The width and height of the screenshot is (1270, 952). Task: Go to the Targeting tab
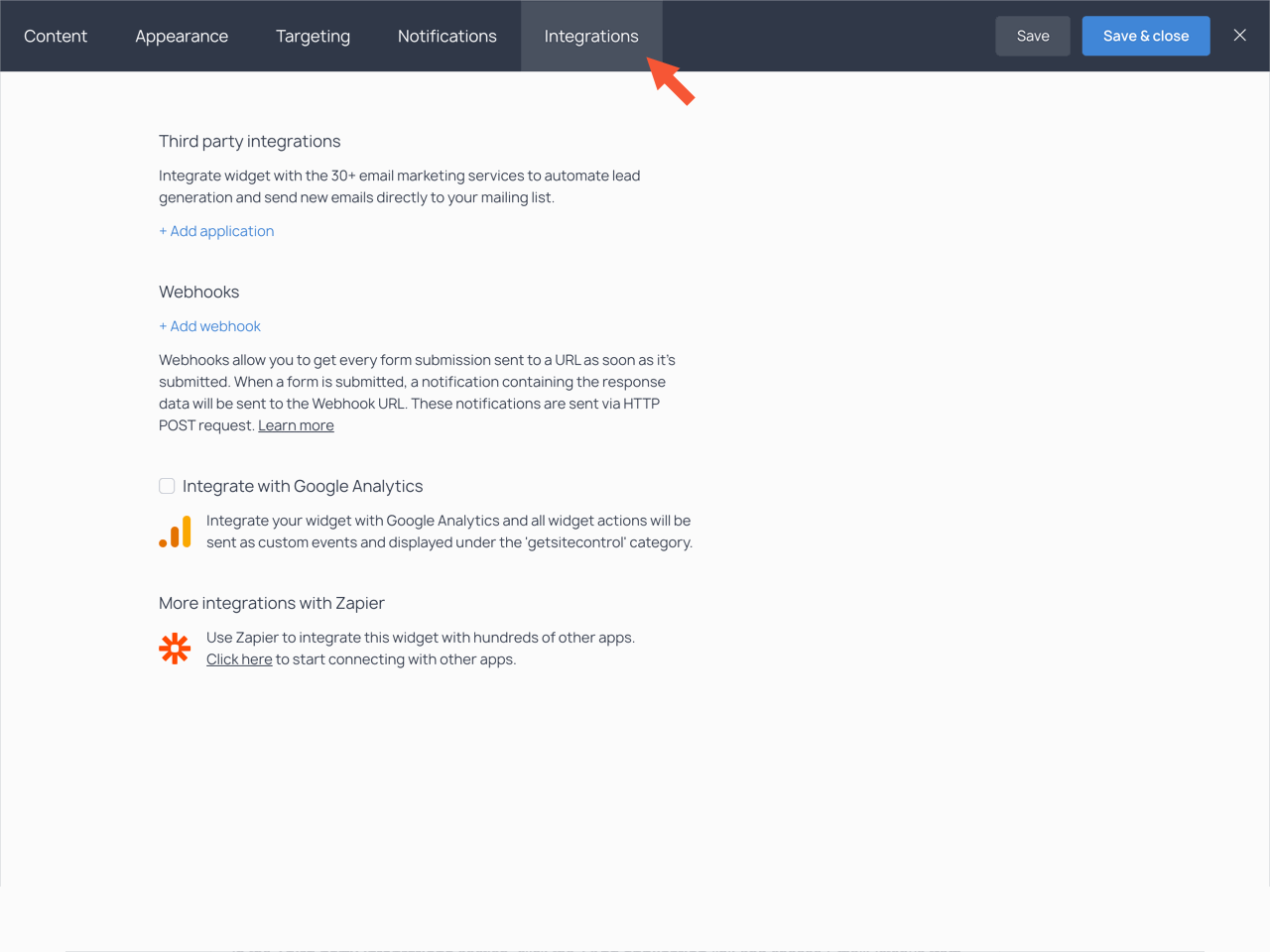[x=313, y=36]
